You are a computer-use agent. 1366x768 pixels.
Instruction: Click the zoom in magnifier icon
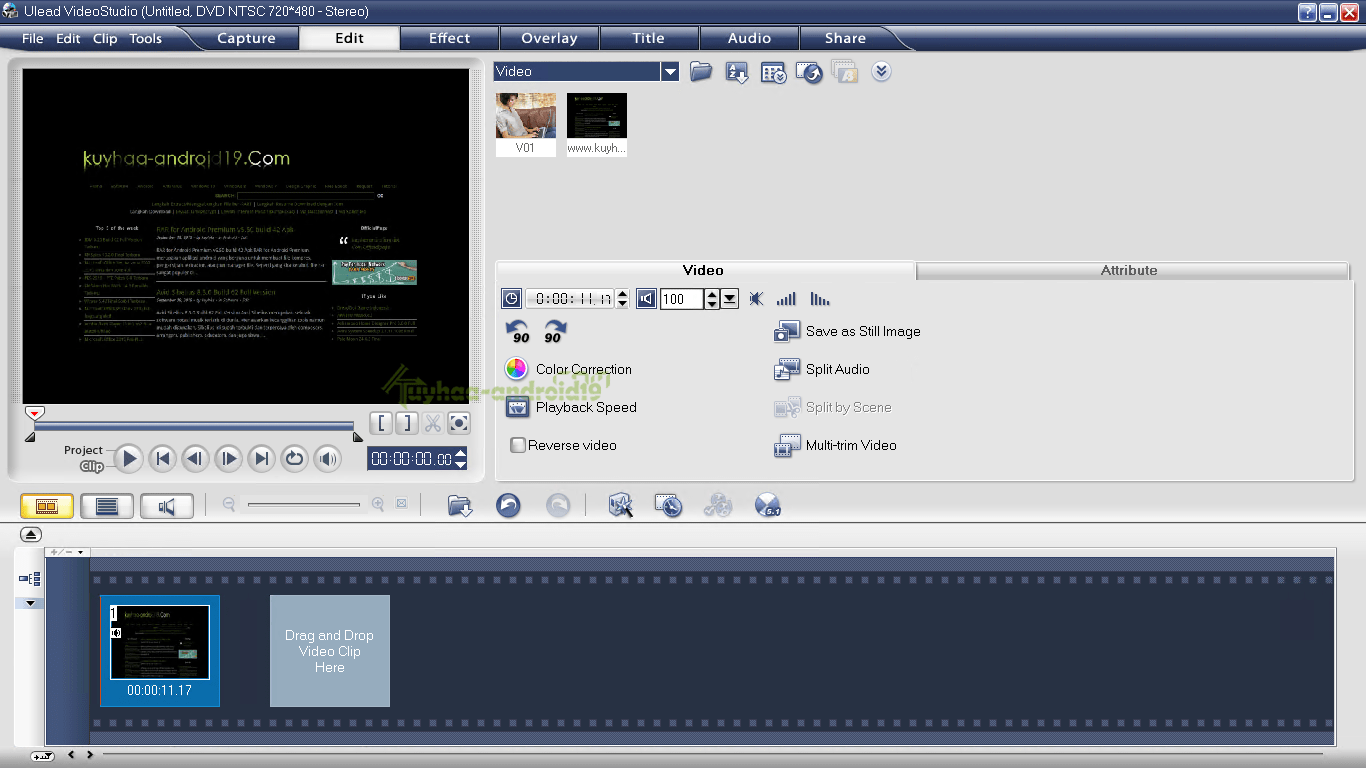378,505
